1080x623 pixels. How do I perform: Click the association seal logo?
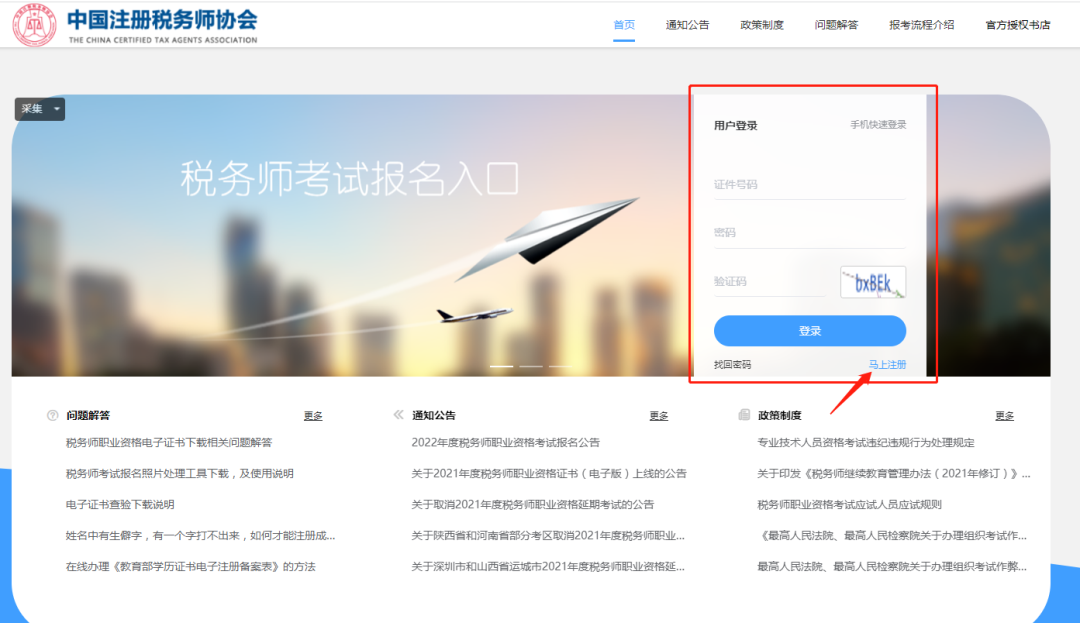click(x=33, y=24)
